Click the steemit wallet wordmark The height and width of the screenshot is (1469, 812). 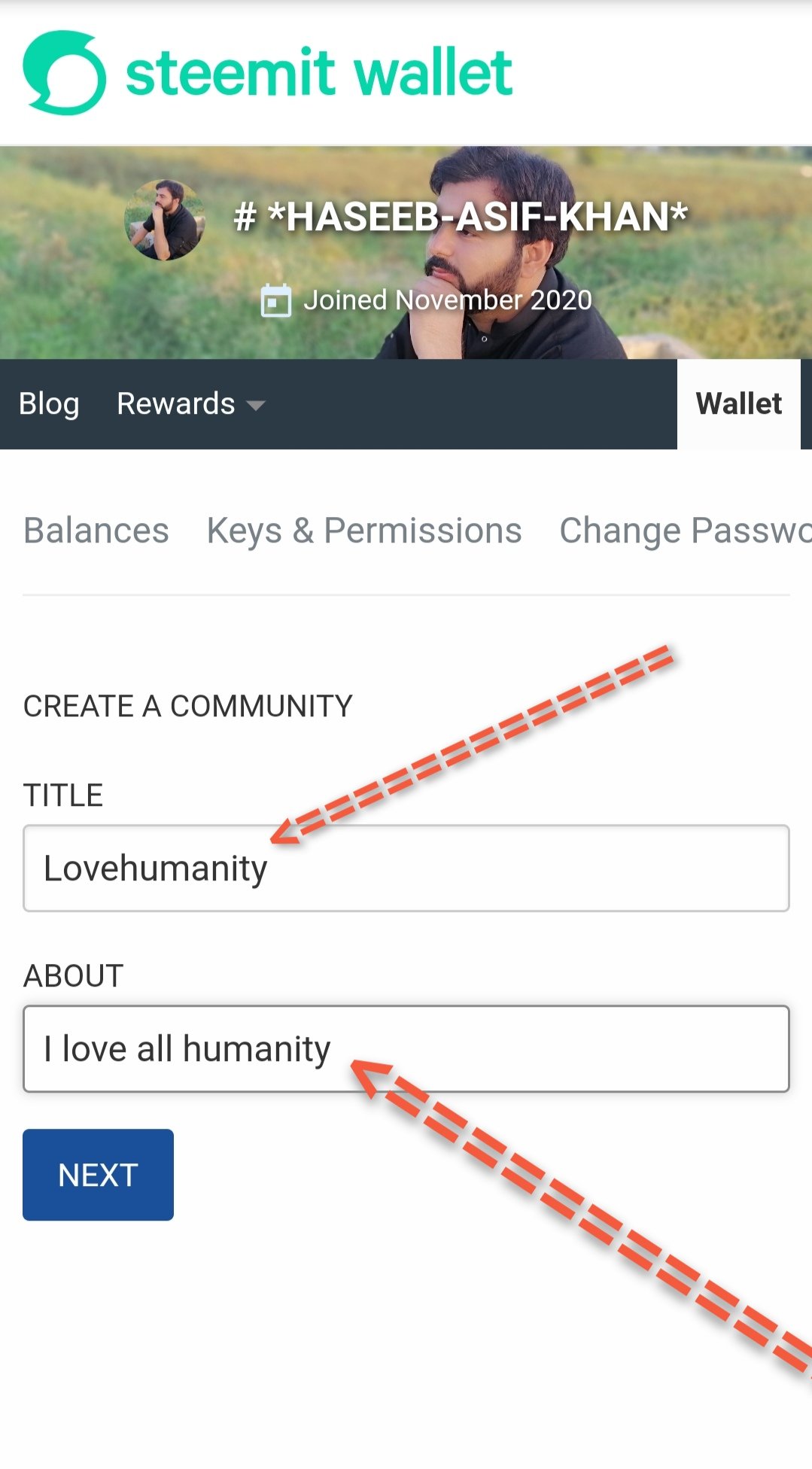[x=319, y=73]
